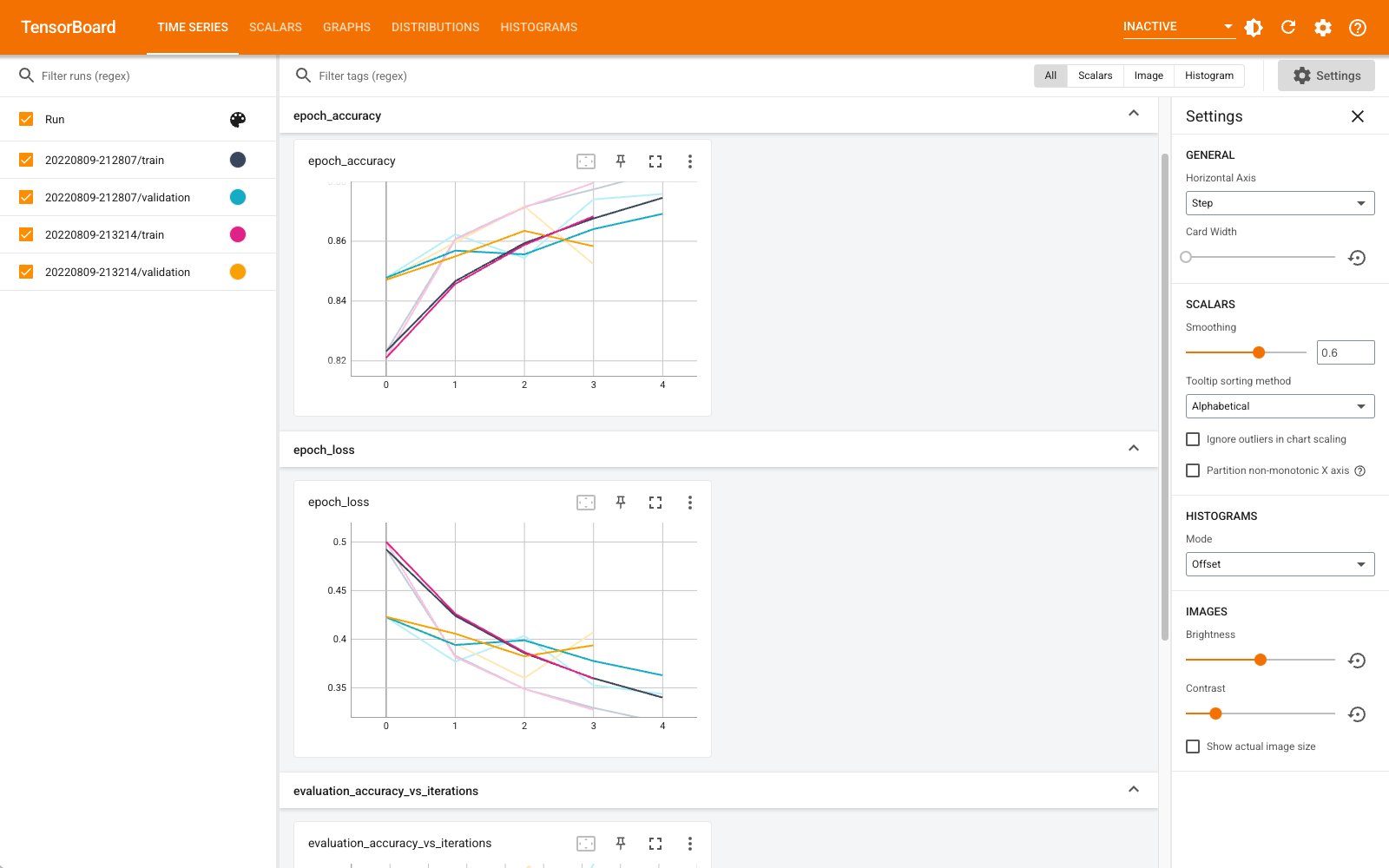Open the Tooltip sorting method dropdown

(1280, 406)
